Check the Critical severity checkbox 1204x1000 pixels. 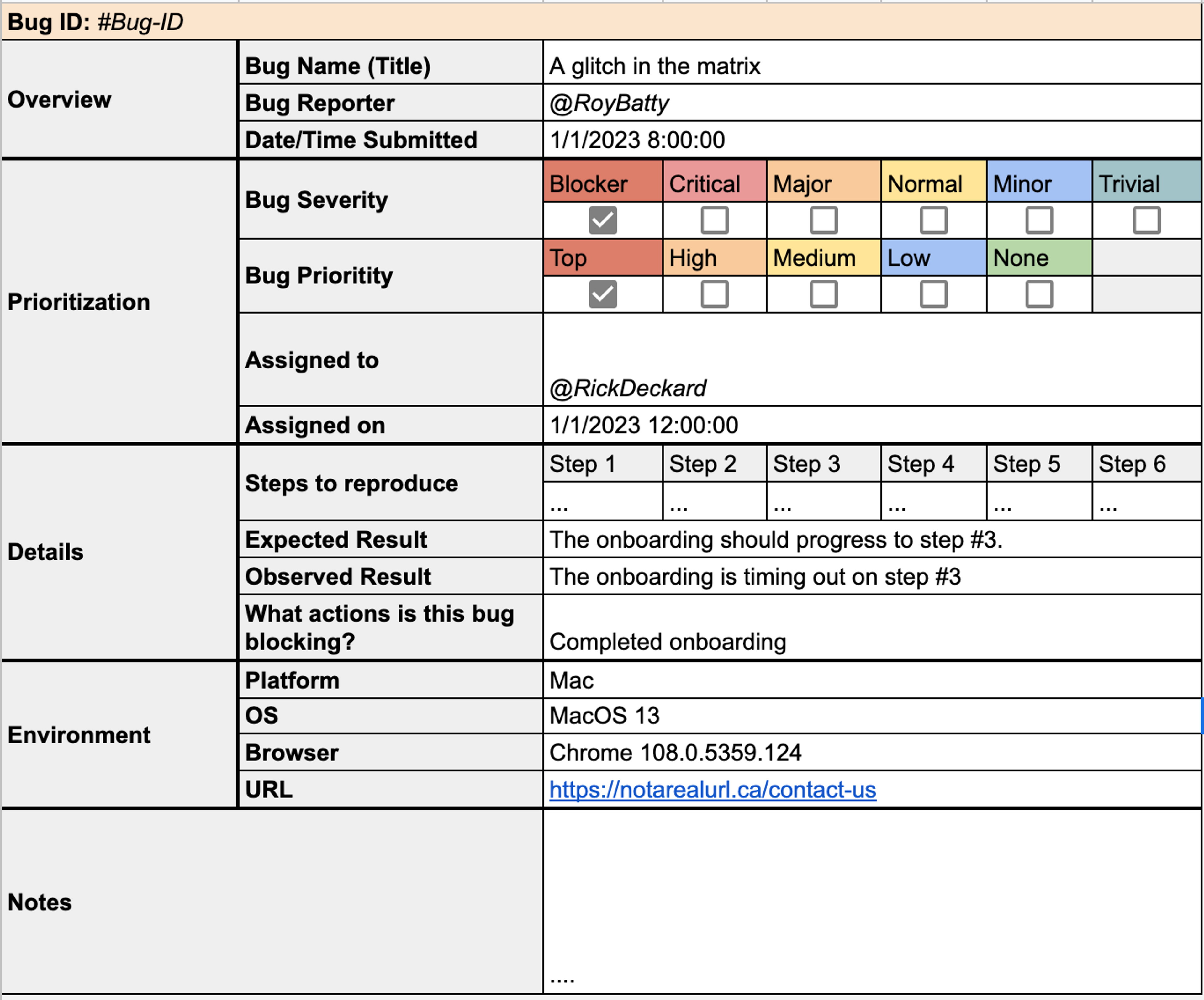tap(714, 220)
